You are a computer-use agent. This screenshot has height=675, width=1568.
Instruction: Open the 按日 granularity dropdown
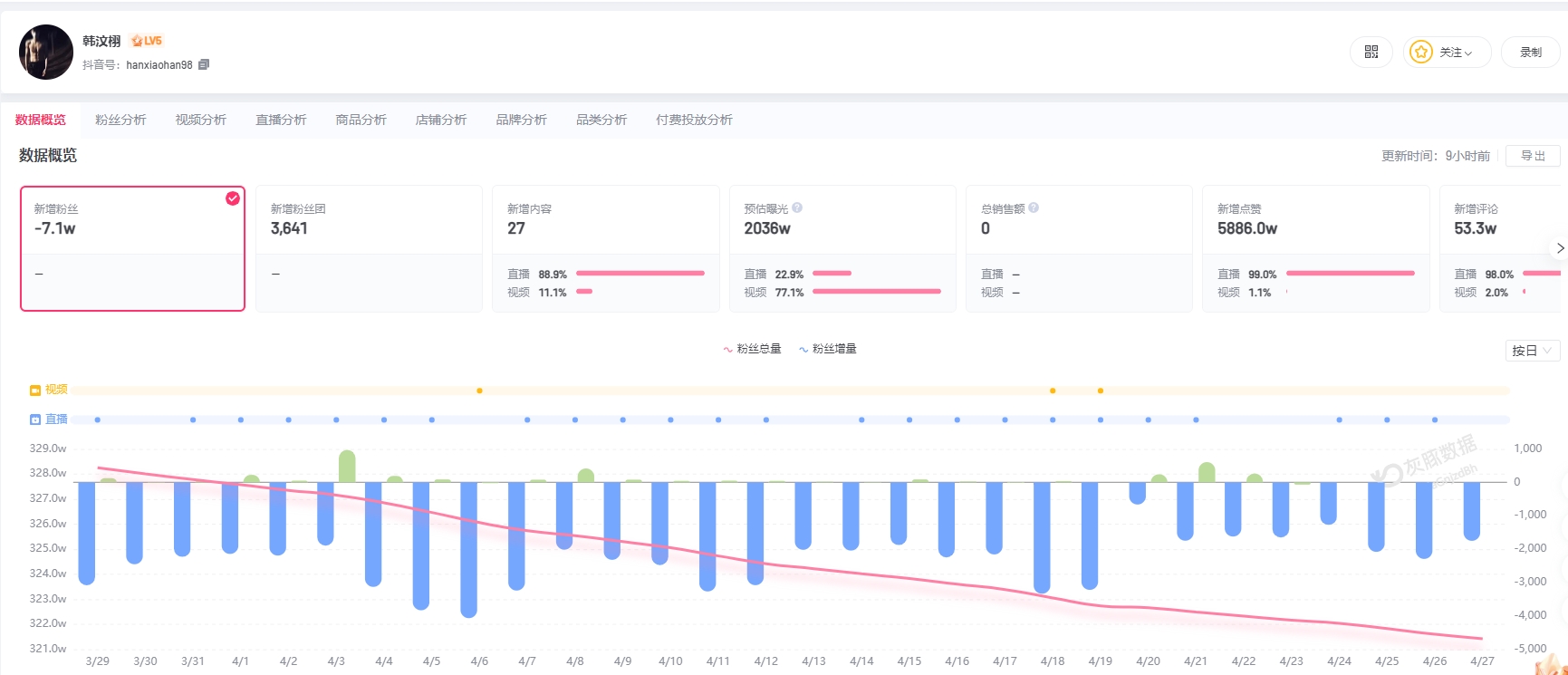(x=1532, y=351)
